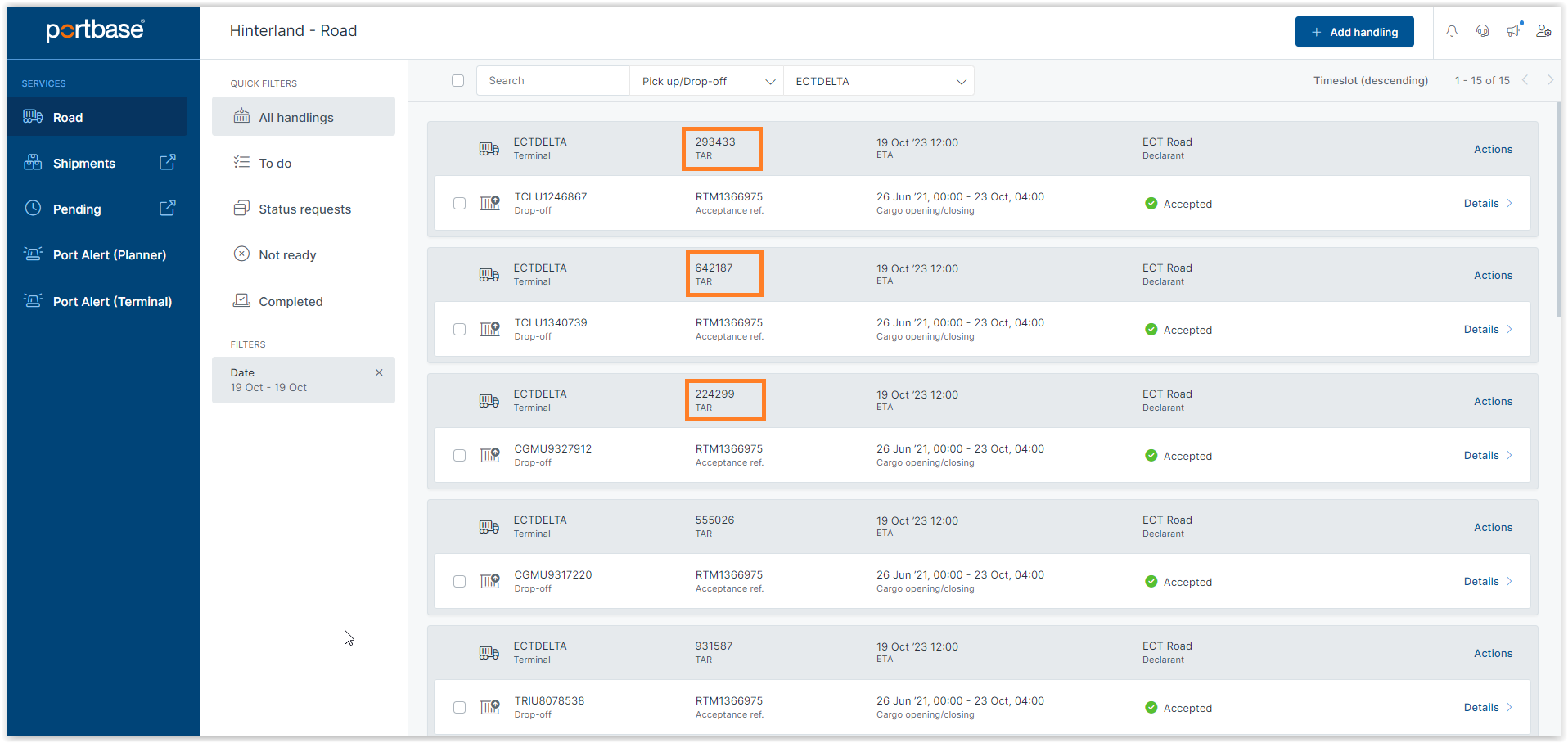
Task: Open the ECTDELTA terminal dropdown
Action: point(879,81)
